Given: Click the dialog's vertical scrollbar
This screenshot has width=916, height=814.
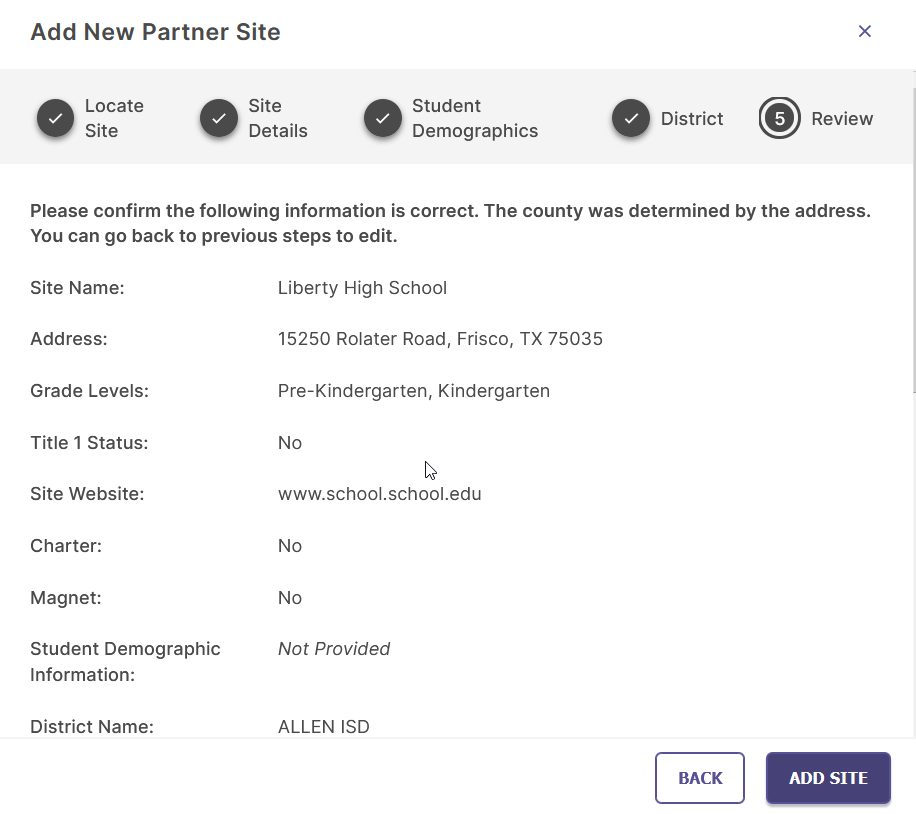Looking at the screenshot, I should tap(914, 240).
